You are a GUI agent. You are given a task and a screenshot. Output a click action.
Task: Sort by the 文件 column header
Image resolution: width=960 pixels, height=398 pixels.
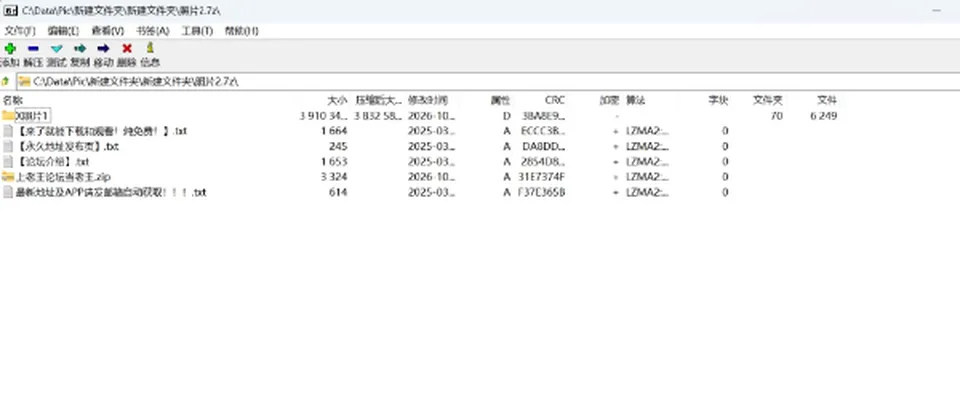[x=827, y=100]
